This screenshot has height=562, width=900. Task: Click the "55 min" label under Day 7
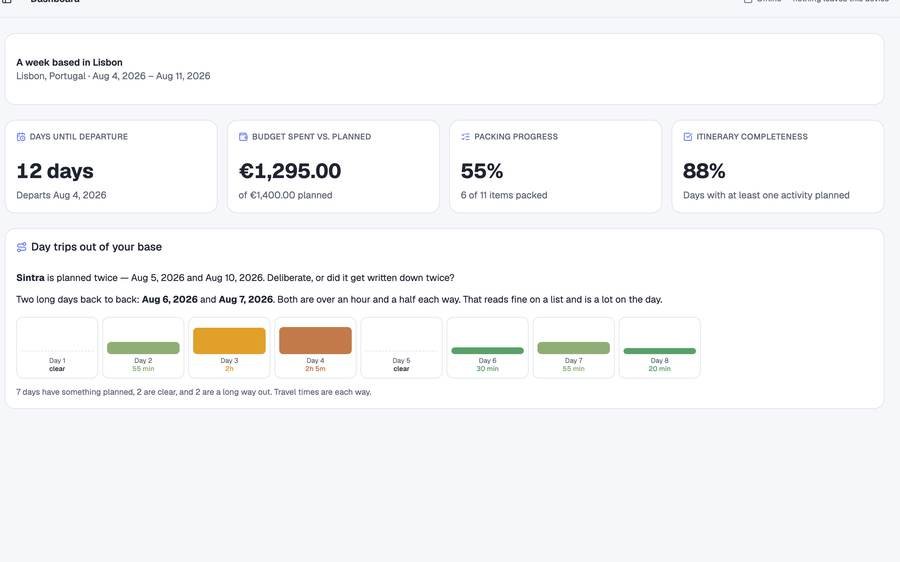(573, 369)
